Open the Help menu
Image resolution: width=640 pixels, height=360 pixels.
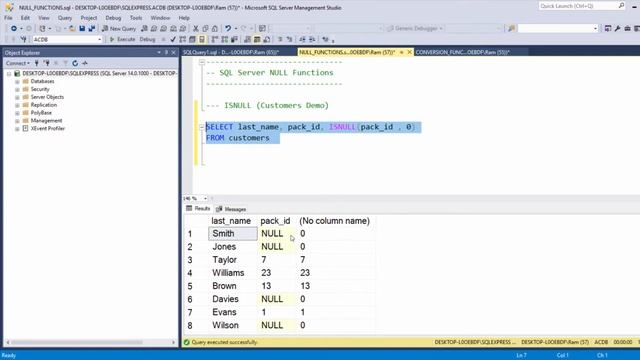click(184, 18)
